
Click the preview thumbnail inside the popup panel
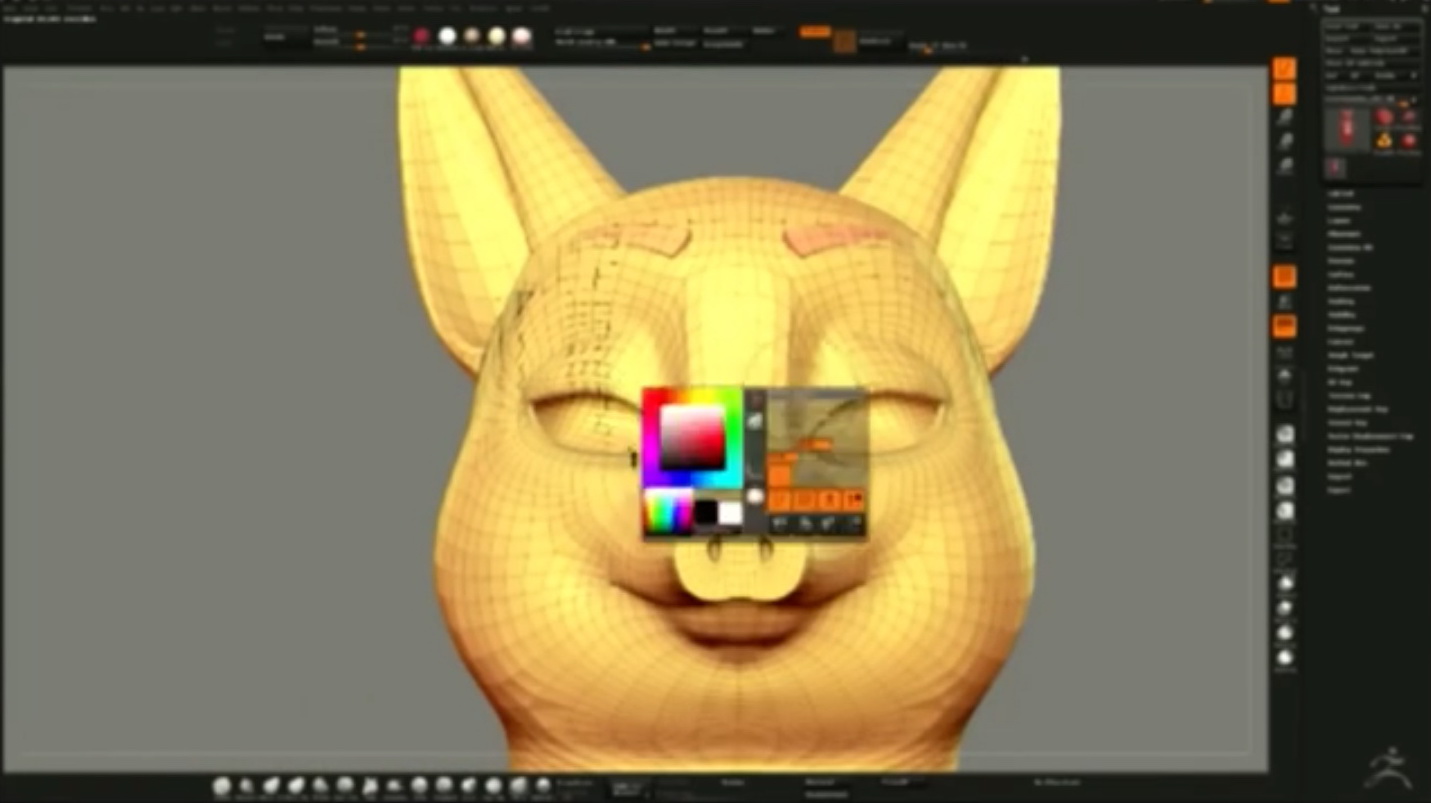point(816,437)
